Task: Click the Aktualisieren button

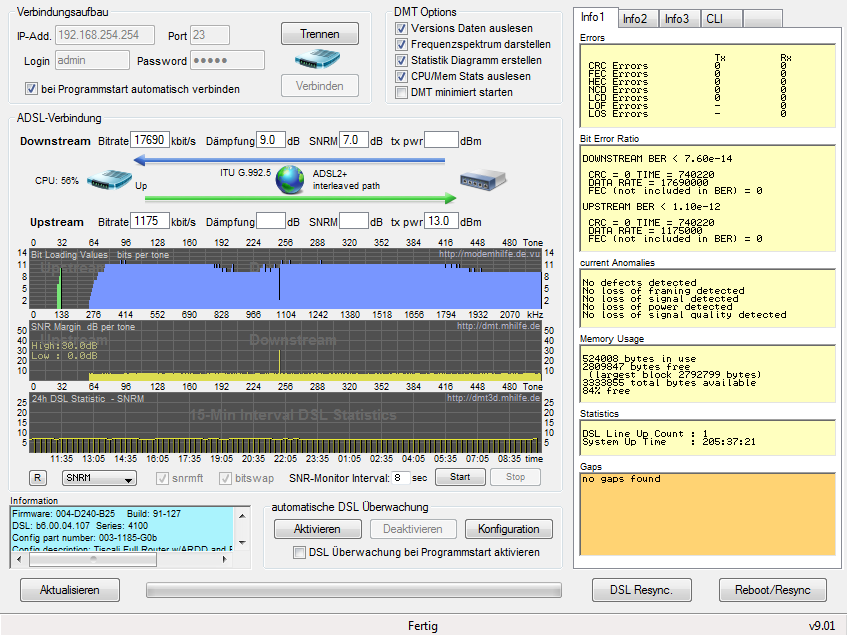Action: pyautogui.click(x=70, y=590)
